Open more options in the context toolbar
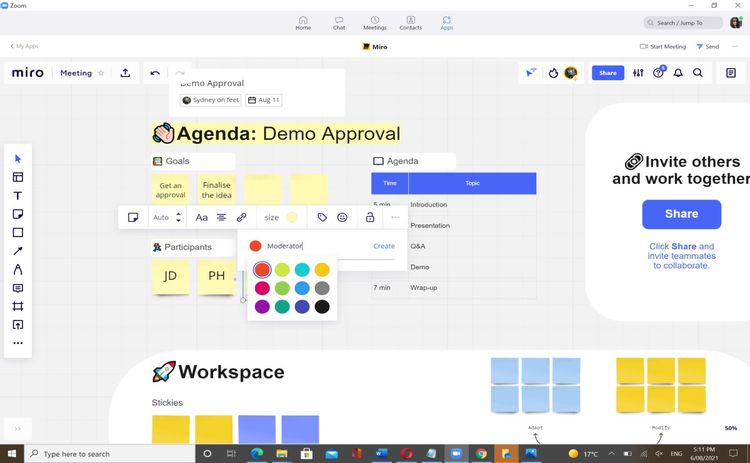 click(x=395, y=218)
